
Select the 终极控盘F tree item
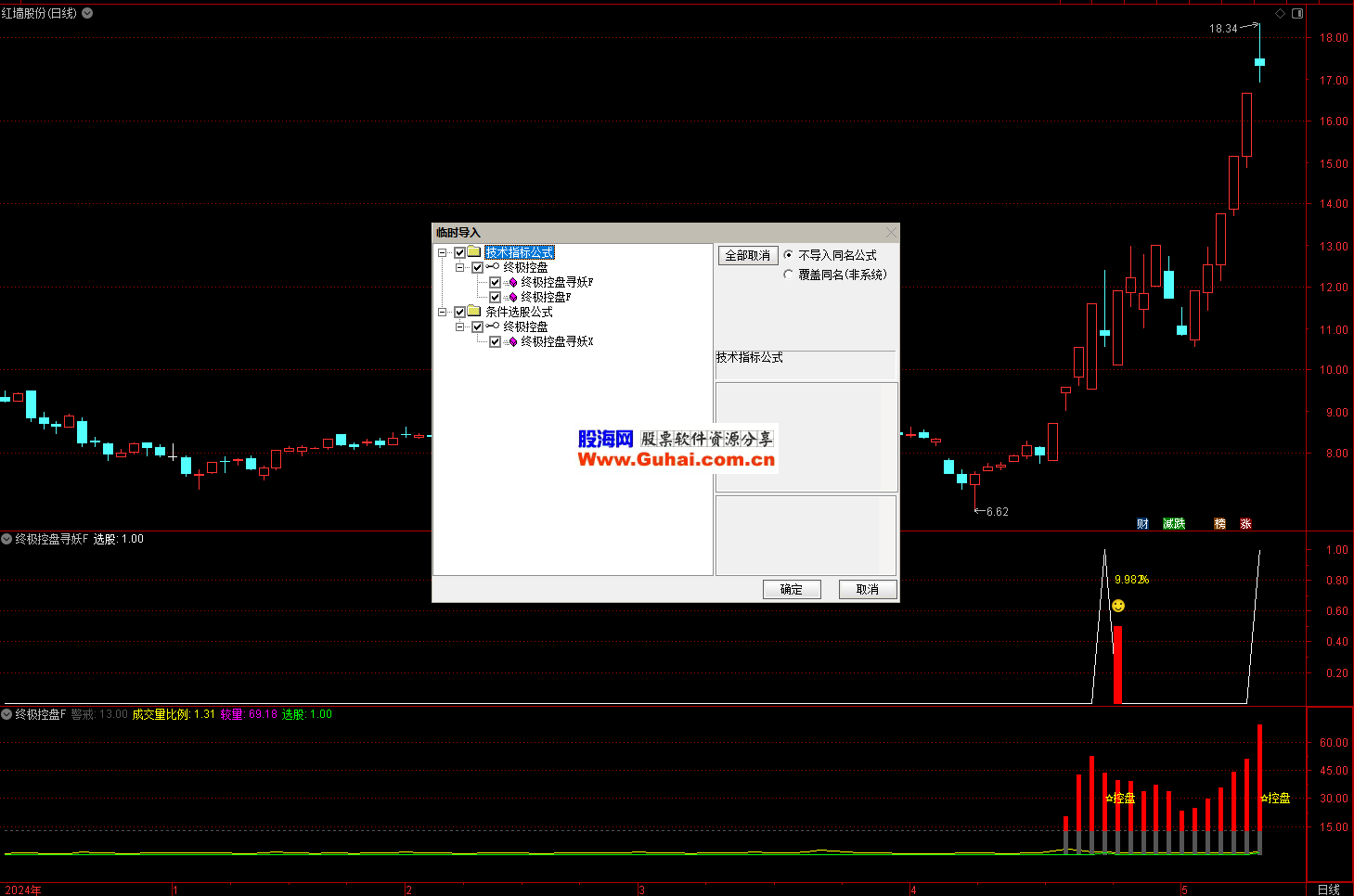(546, 297)
